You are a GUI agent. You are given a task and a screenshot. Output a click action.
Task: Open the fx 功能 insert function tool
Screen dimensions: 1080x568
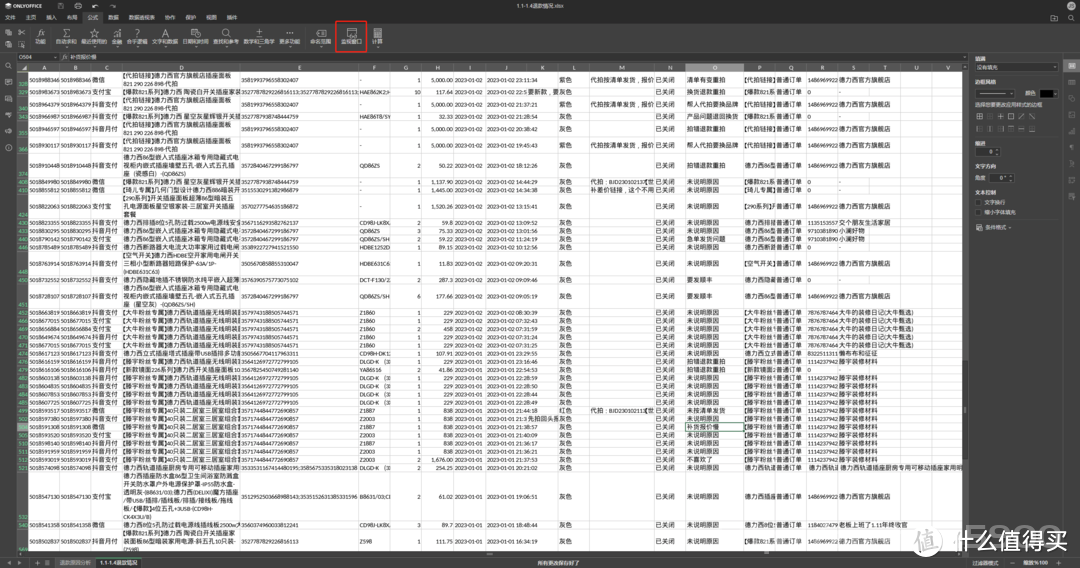click(41, 36)
